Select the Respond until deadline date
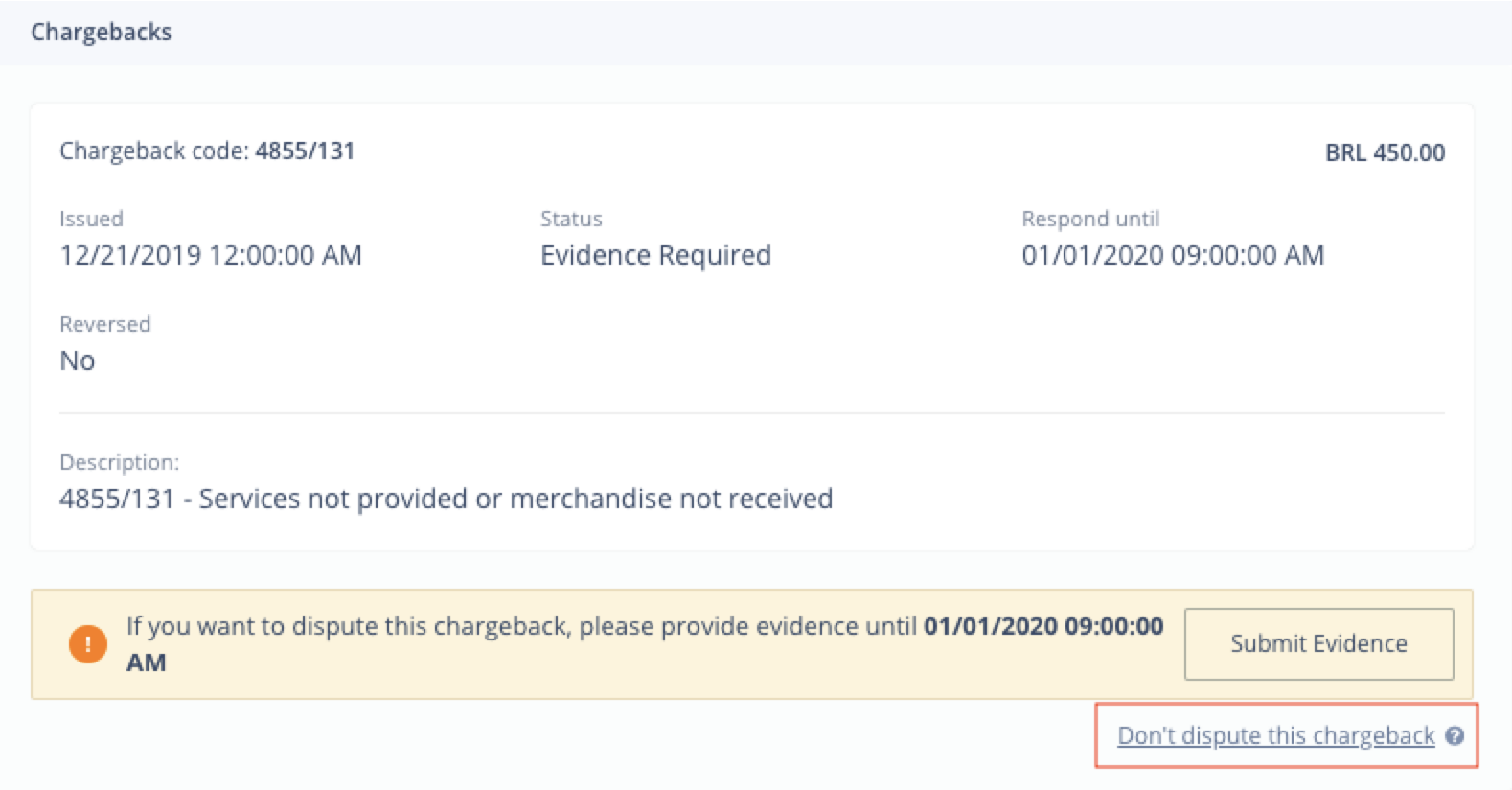The height and width of the screenshot is (790, 1512). coord(1172,255)
